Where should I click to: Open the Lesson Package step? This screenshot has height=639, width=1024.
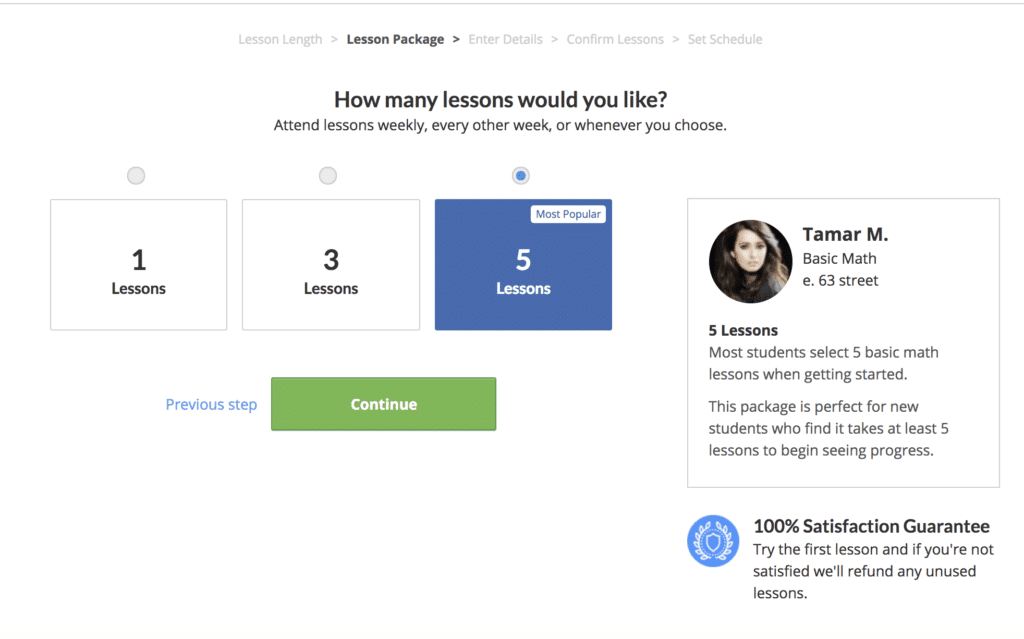click(x=395, y=39)
